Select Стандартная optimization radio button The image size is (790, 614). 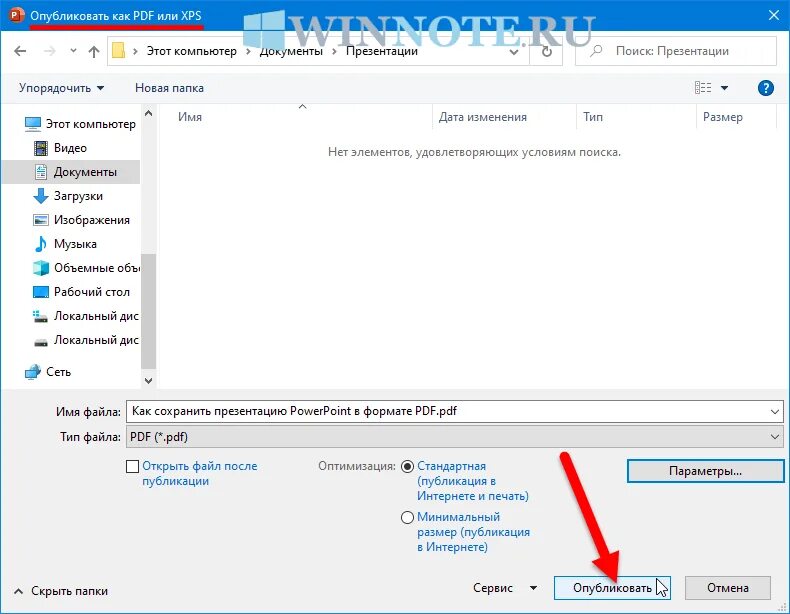pos(407,466)
